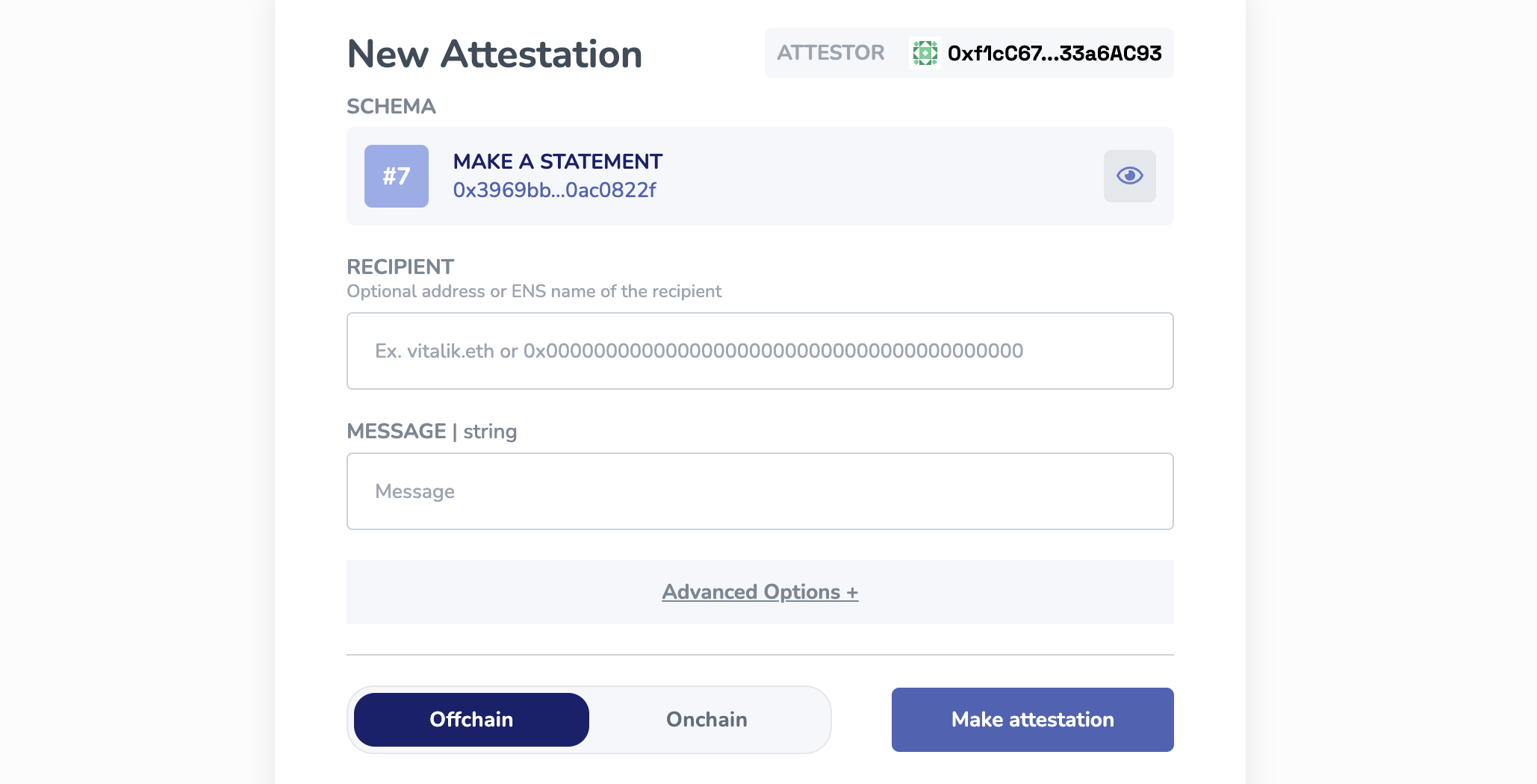This screenshot has height=784, width=1537.
Task: Open schema UID link 0x3969bb...0ac0822f
Action: click(x=554, y=190)
